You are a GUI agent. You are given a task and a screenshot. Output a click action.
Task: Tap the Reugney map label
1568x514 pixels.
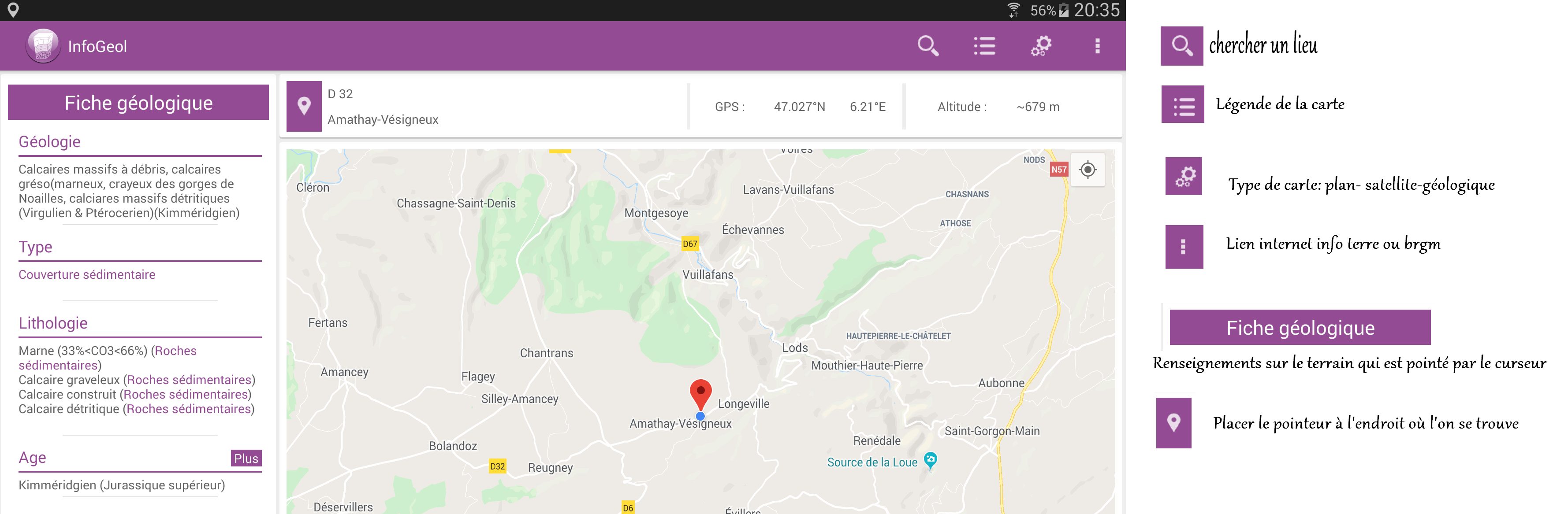550,468
